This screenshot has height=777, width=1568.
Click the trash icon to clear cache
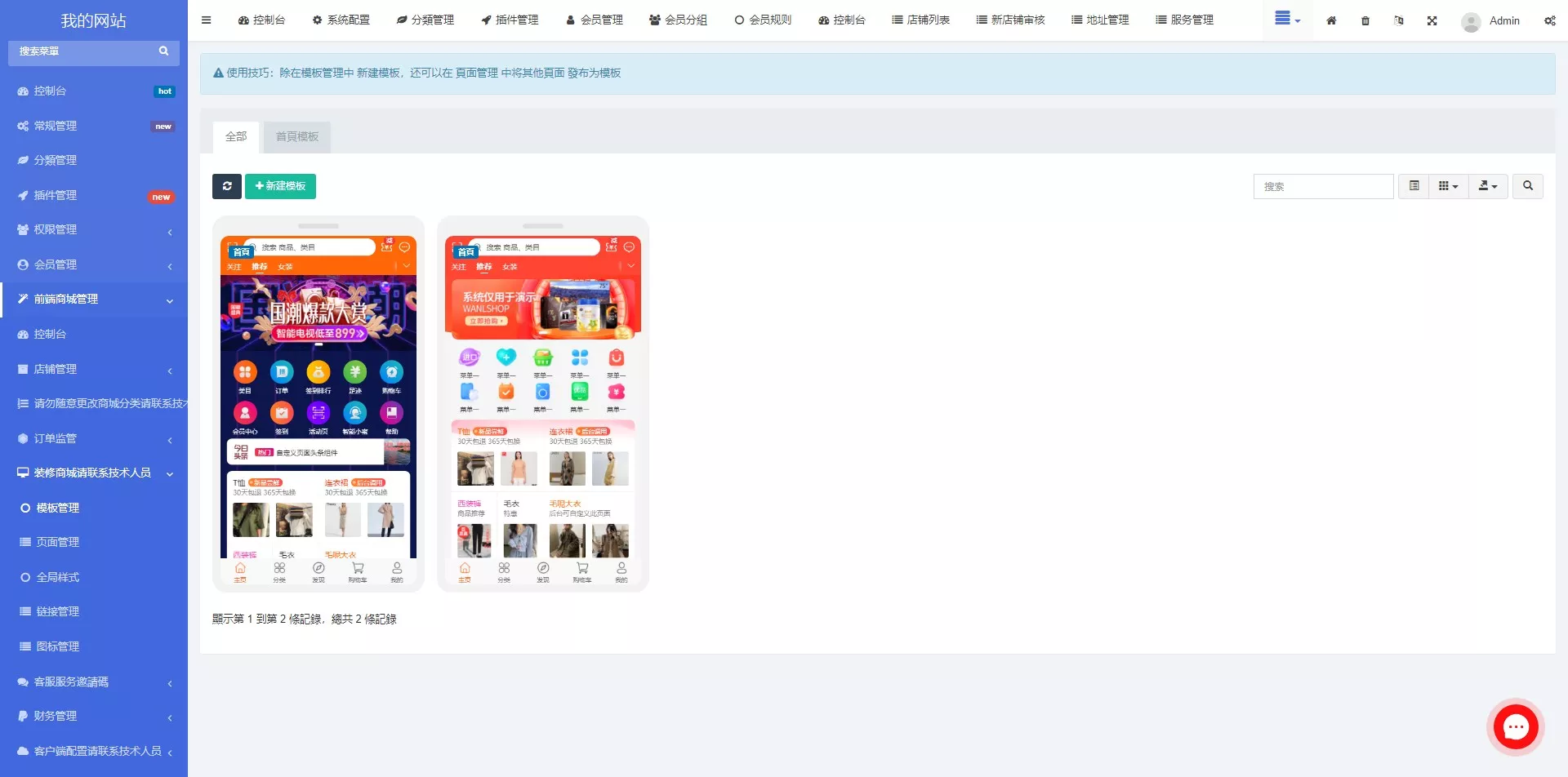pyautogui.click(x=1365, y=20)
